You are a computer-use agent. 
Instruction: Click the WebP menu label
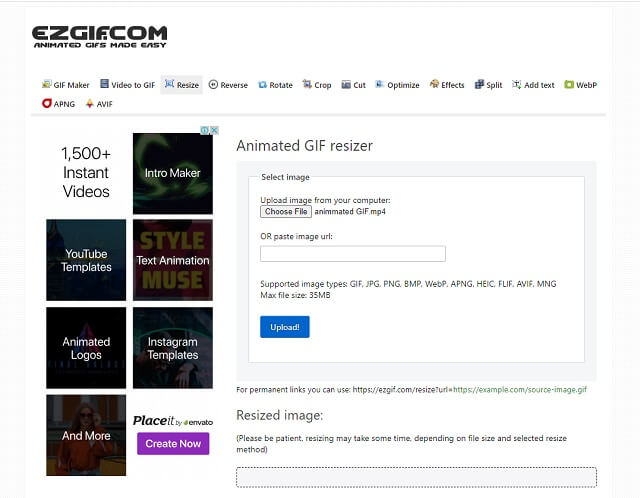586,85
